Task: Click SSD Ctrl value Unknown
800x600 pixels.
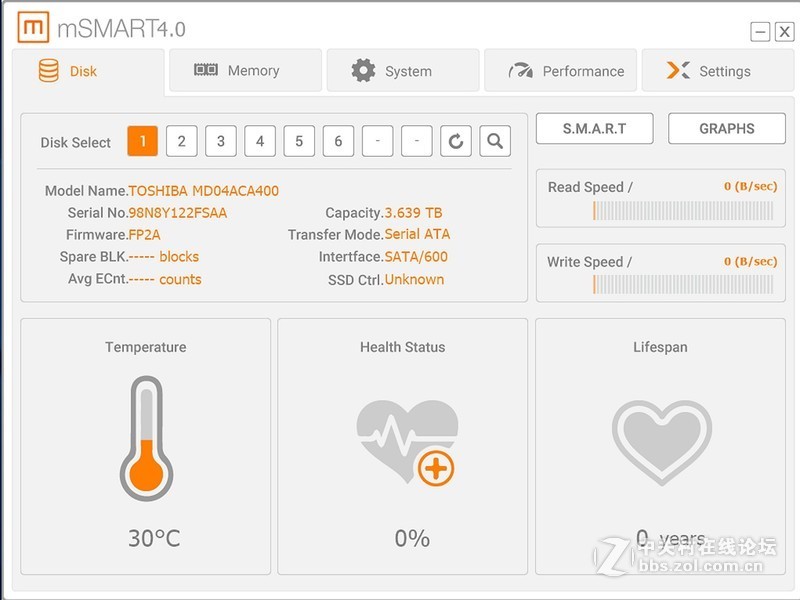Action: click(x=414, y=280)
